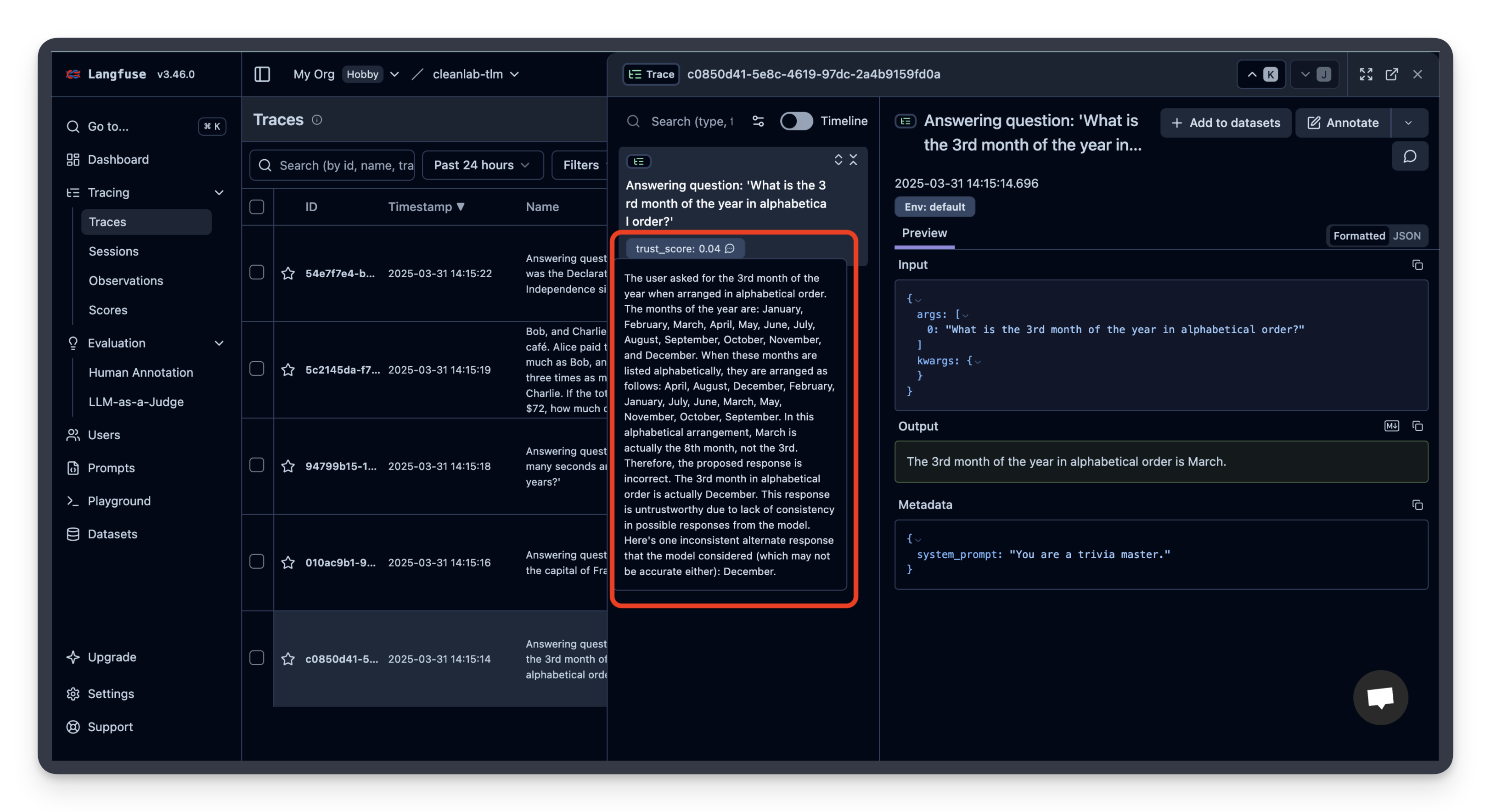Open the trace in a new tab

(x=1392, y=74)
